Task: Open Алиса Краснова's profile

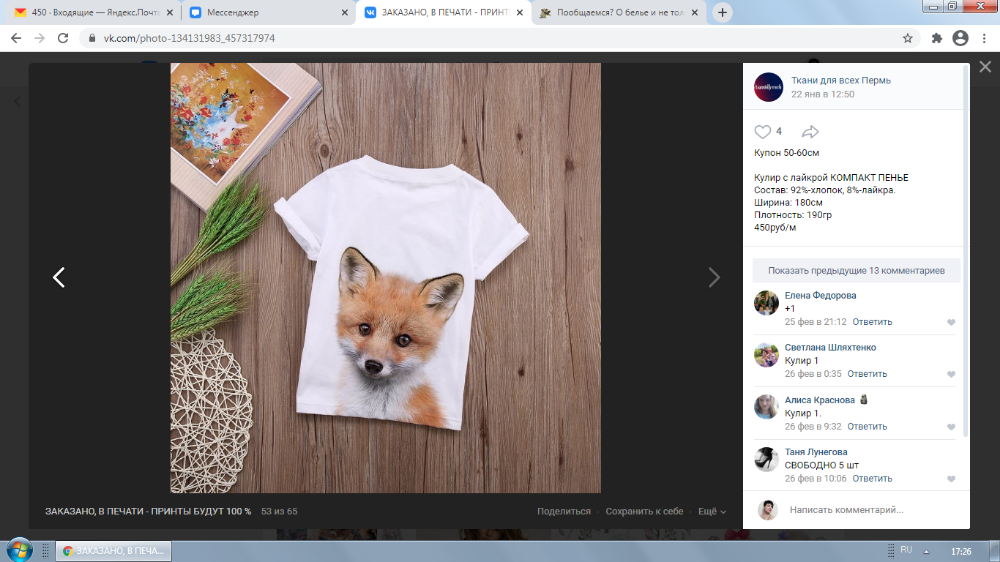Action: point(820,400)
